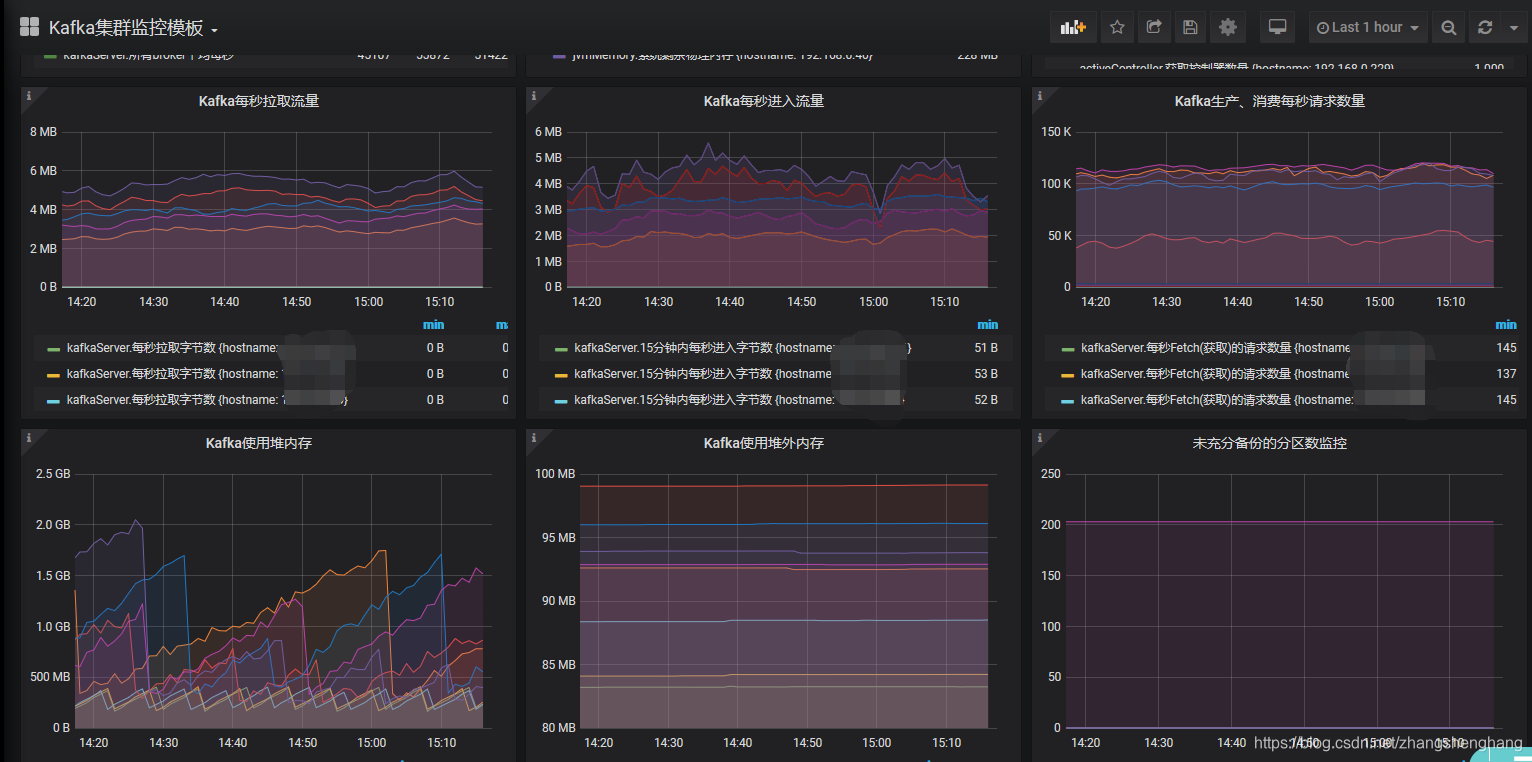Switch to TV view mode icon
The image size is (1532, 762).
click(1277, 28)
